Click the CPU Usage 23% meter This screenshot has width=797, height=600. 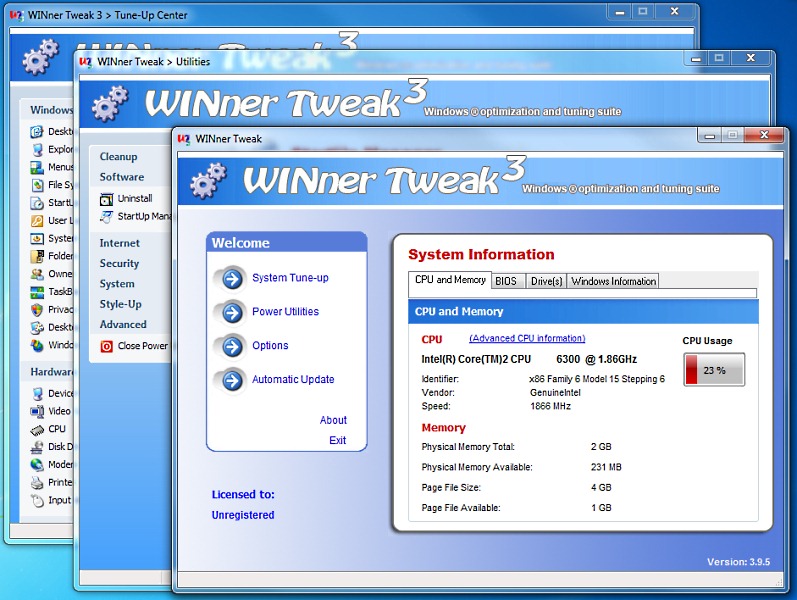click(714, 370)
